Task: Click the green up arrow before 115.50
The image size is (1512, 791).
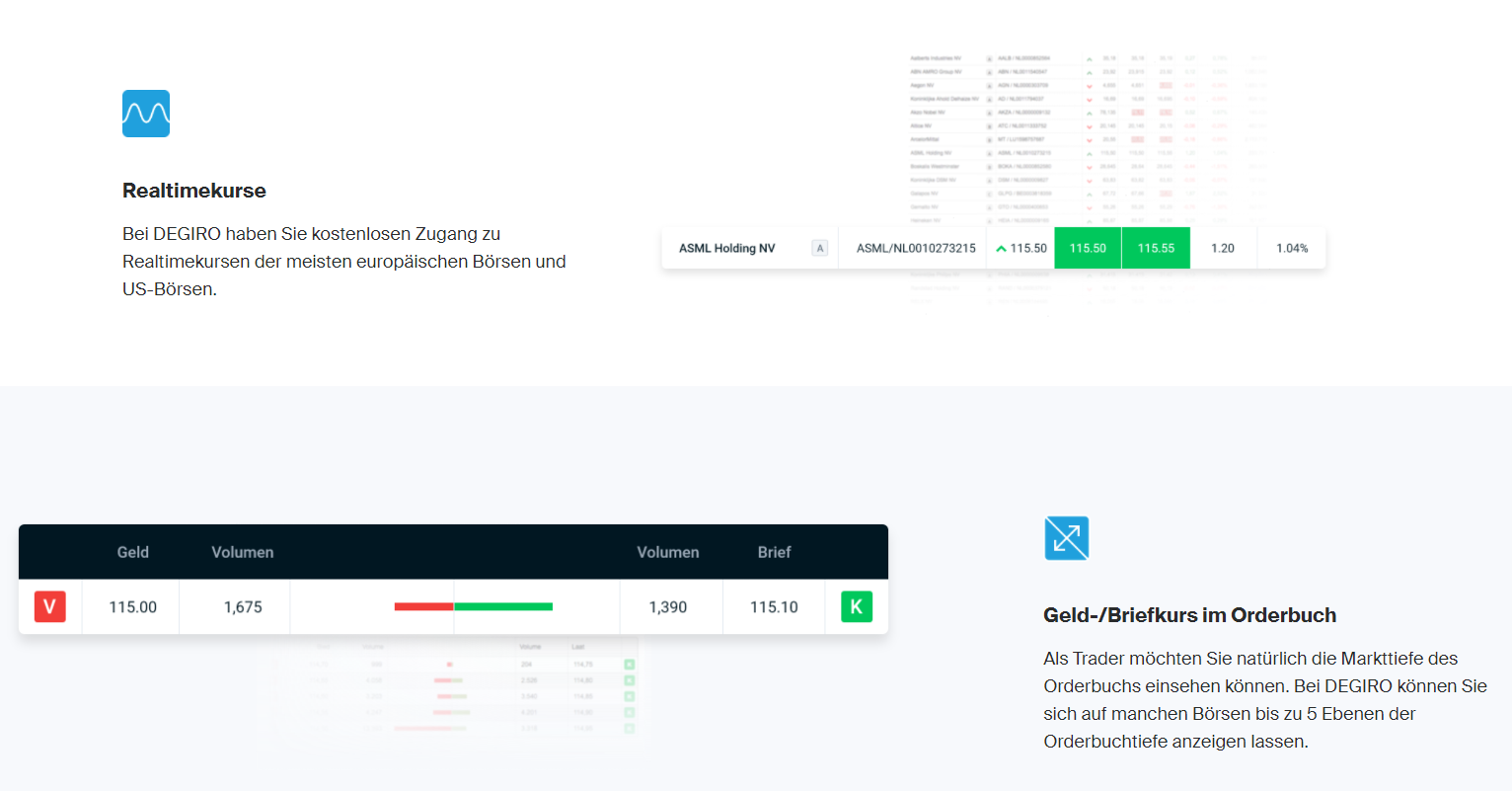Action: click(x=1001, y=249)
